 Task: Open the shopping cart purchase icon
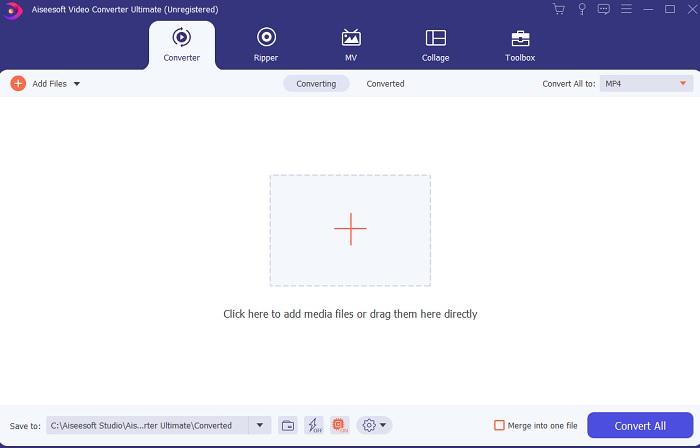pyautogui.click(x=558, y=9)
